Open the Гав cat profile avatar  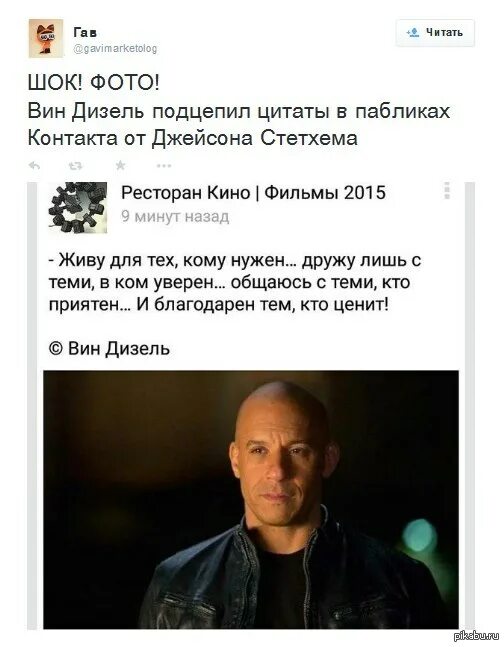pyautogui.click(x=46, y=38)
